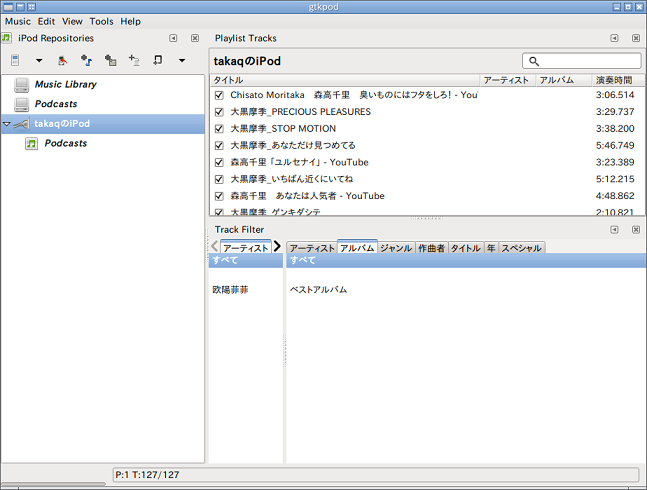Click the Add Playlist file icon

point(134,61)
